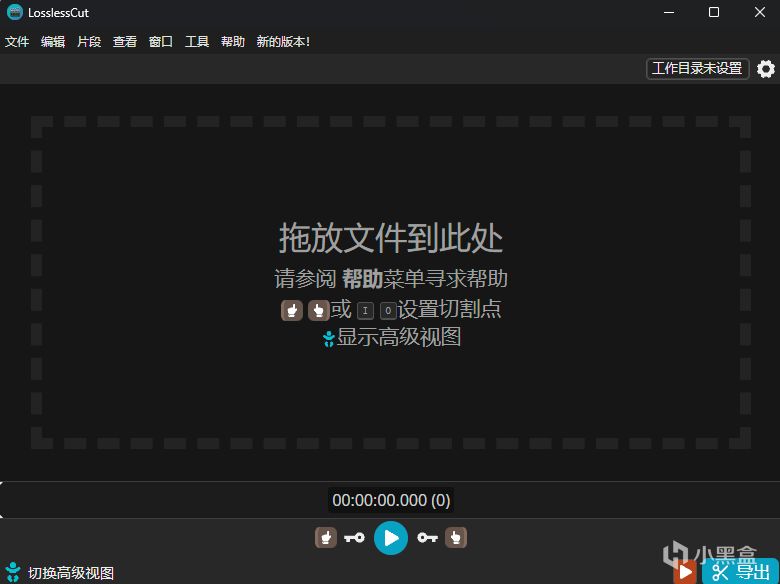The width and height of the screenshot is (780, 584).
Task: Click the LosslessCut app icon in the title bar
Action: (15, 12)
